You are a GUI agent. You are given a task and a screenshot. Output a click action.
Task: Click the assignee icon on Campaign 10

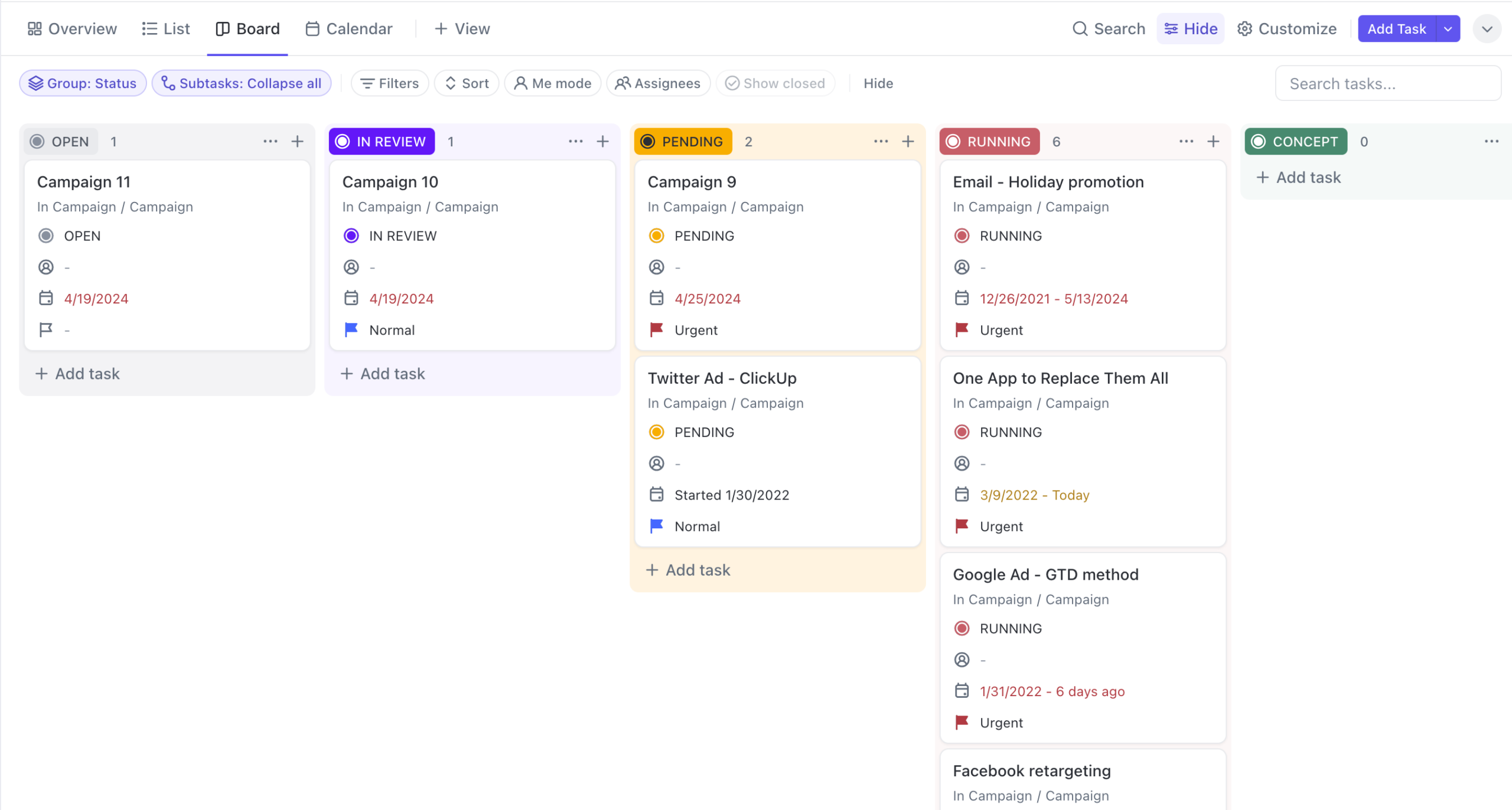coord(351,267)
